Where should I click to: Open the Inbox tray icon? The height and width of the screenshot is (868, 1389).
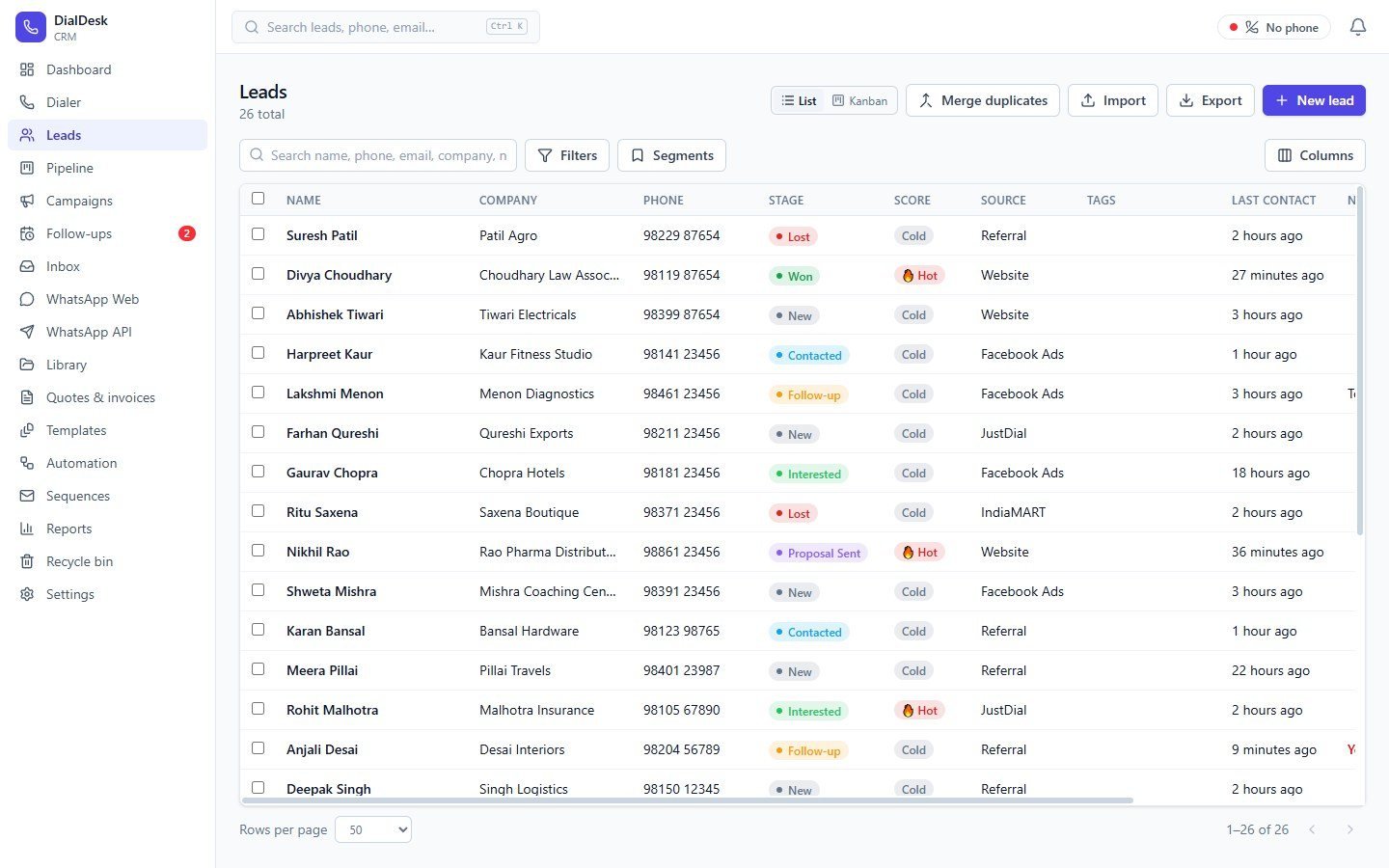pos(27,266)
